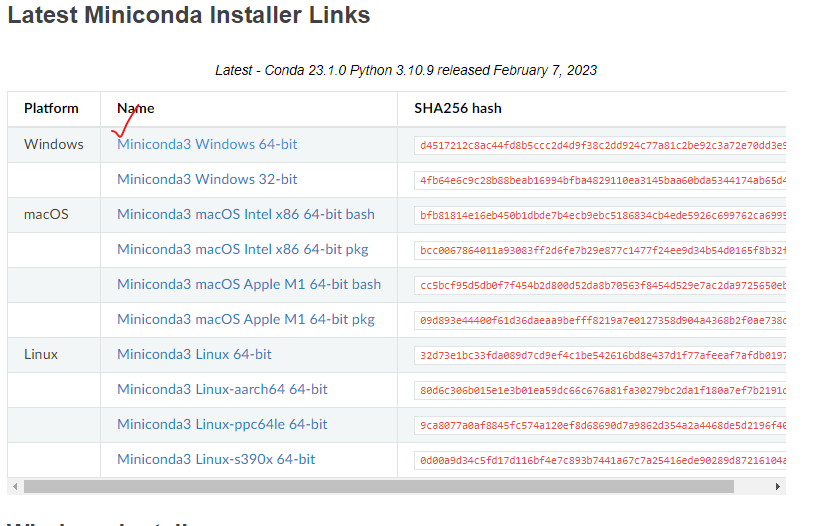814x526 pixels.
Task: Open Miniconda3 macOS Apple M1 64-bit bash
Action: pyautogui.click(x=249, y=284)
